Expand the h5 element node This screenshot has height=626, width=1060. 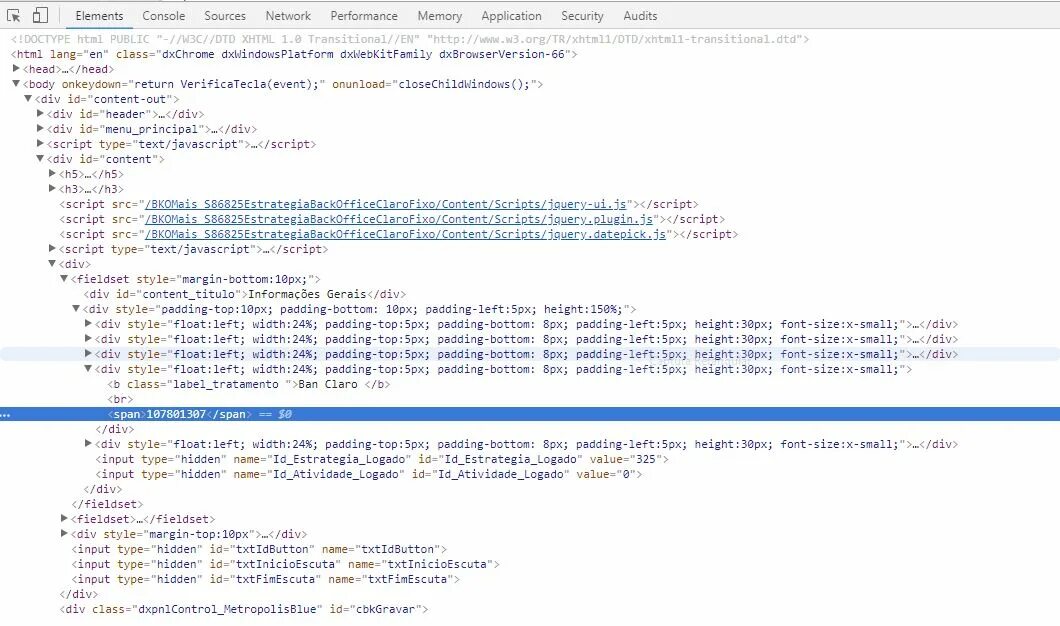pyautogui.click(x=53, y=174)
